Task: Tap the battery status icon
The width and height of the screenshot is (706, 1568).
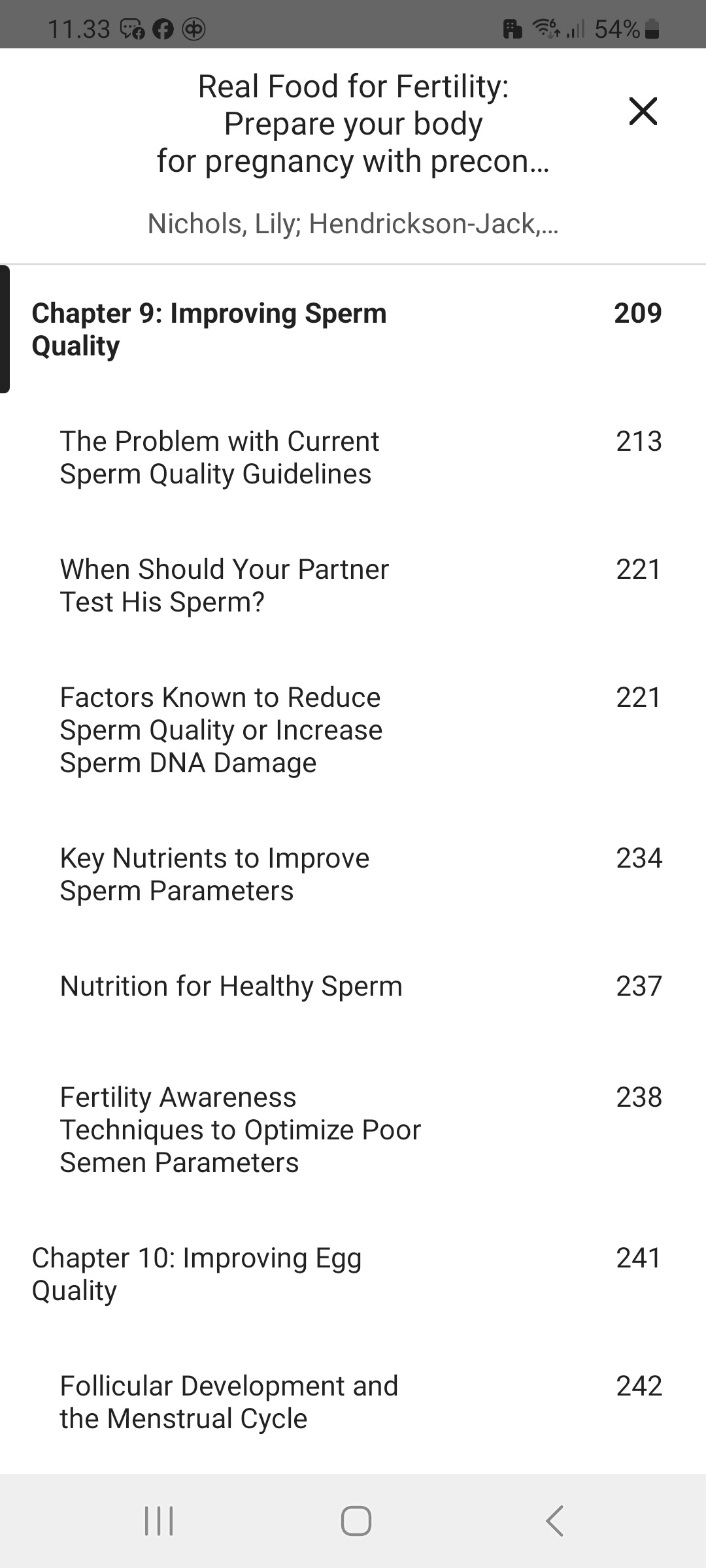Action: point(652,29)
